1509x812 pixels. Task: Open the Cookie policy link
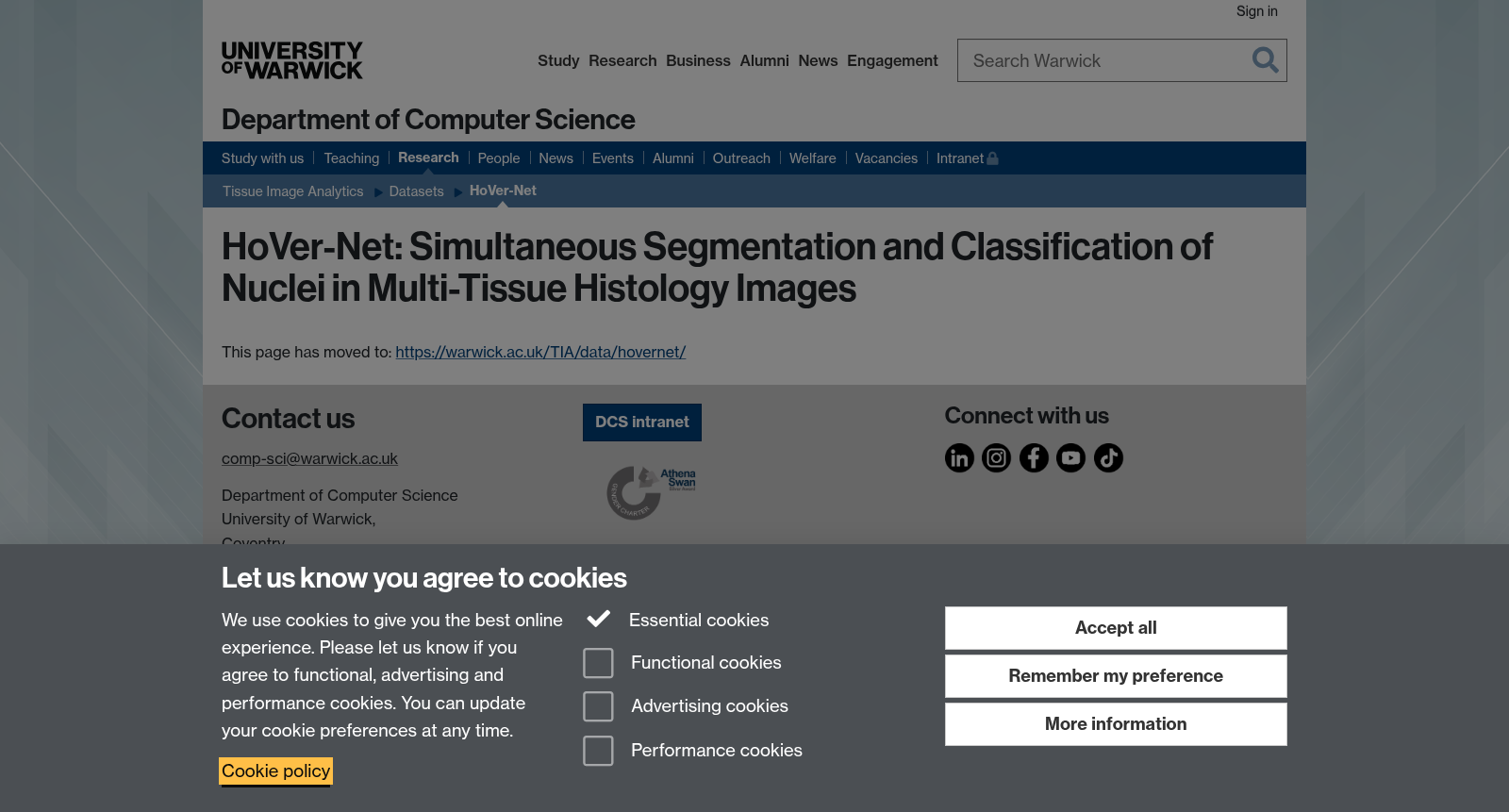275,771
